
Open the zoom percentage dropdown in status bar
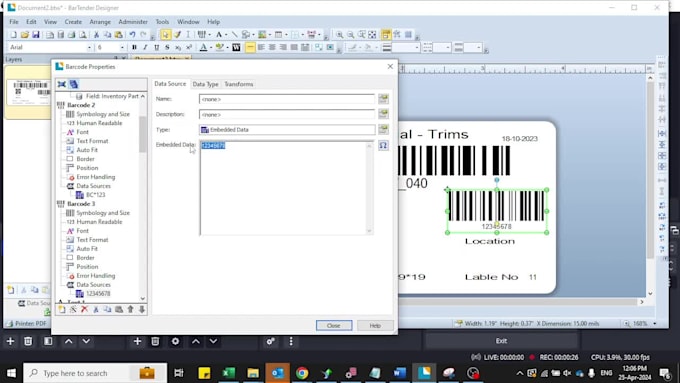pyautogui.click(x=654, y=324)
